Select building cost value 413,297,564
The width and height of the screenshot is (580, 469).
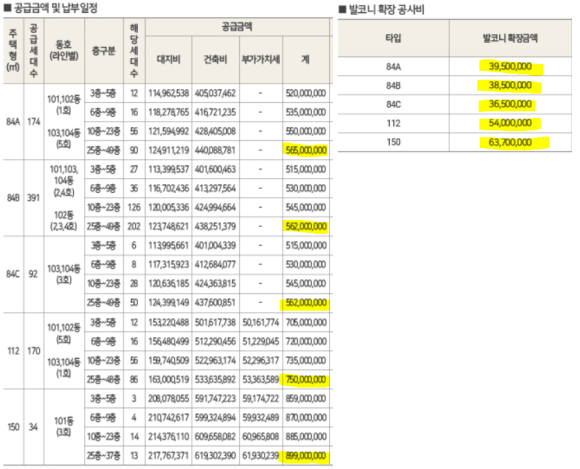[215, 188]
